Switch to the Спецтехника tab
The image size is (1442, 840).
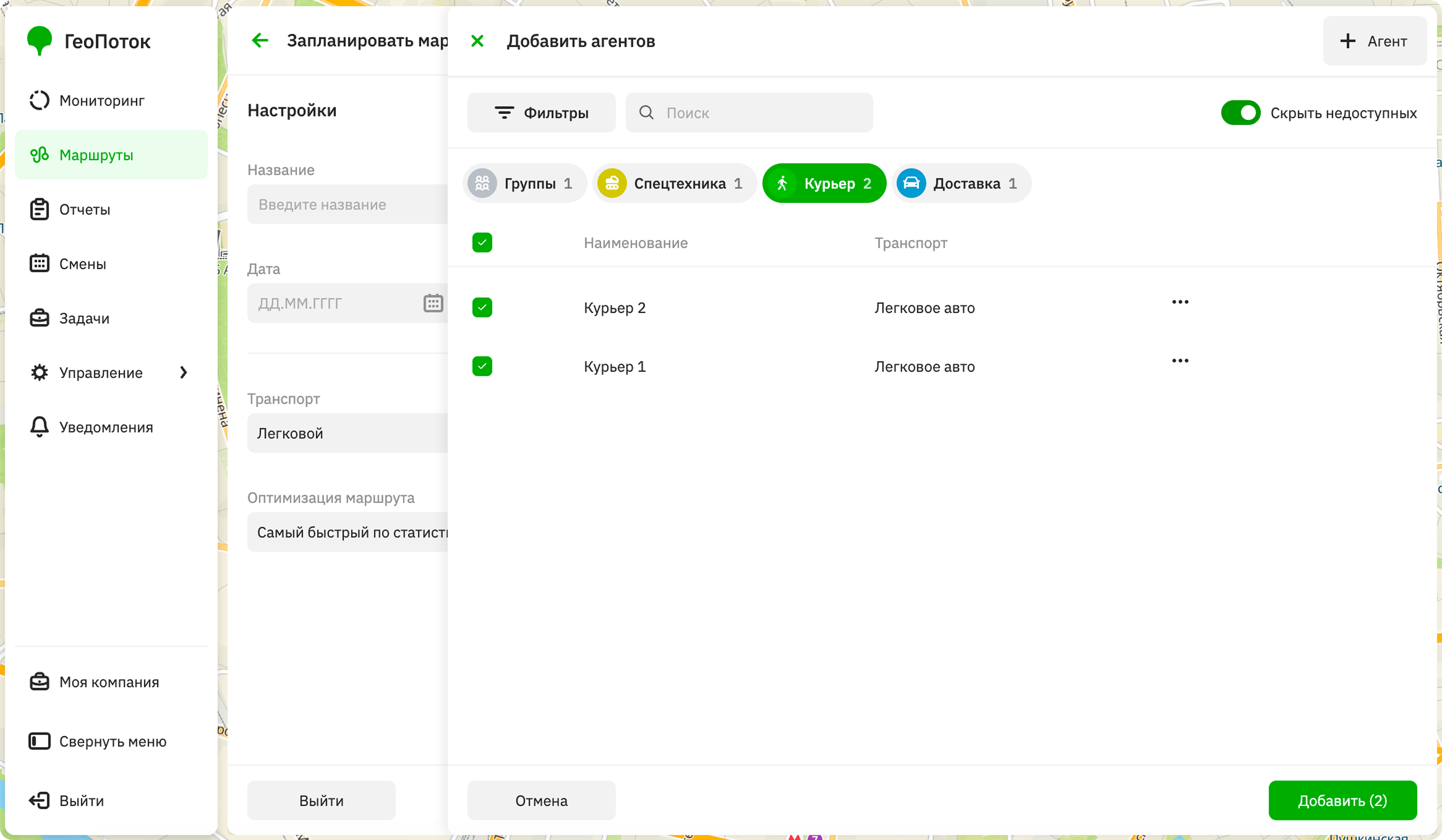pos(675,183)
